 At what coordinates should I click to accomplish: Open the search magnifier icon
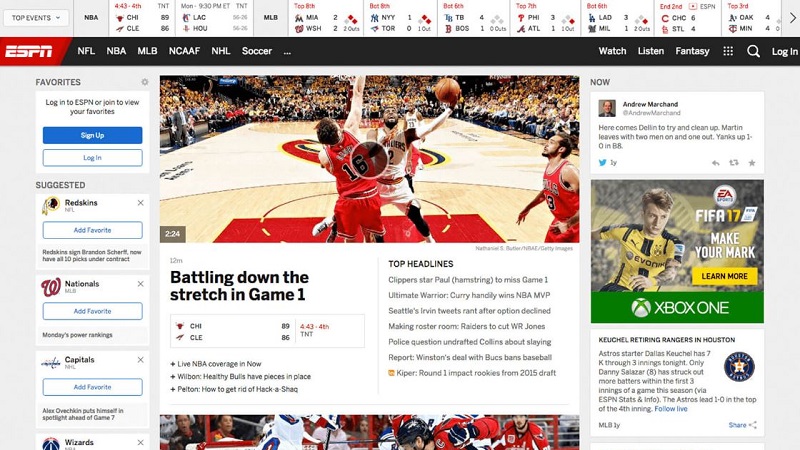click(753, 51)
